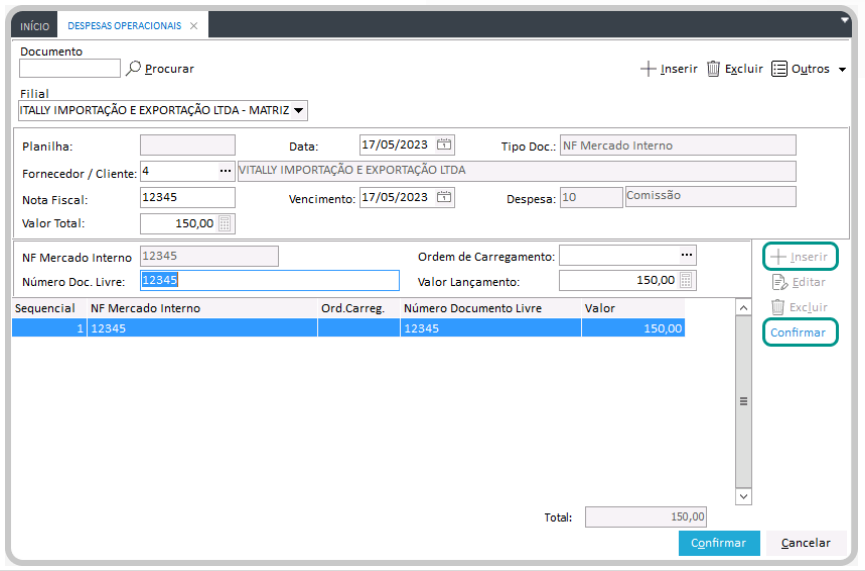Click the side panel Confirmar button
The image size is (865, 571).
[798, 332]
